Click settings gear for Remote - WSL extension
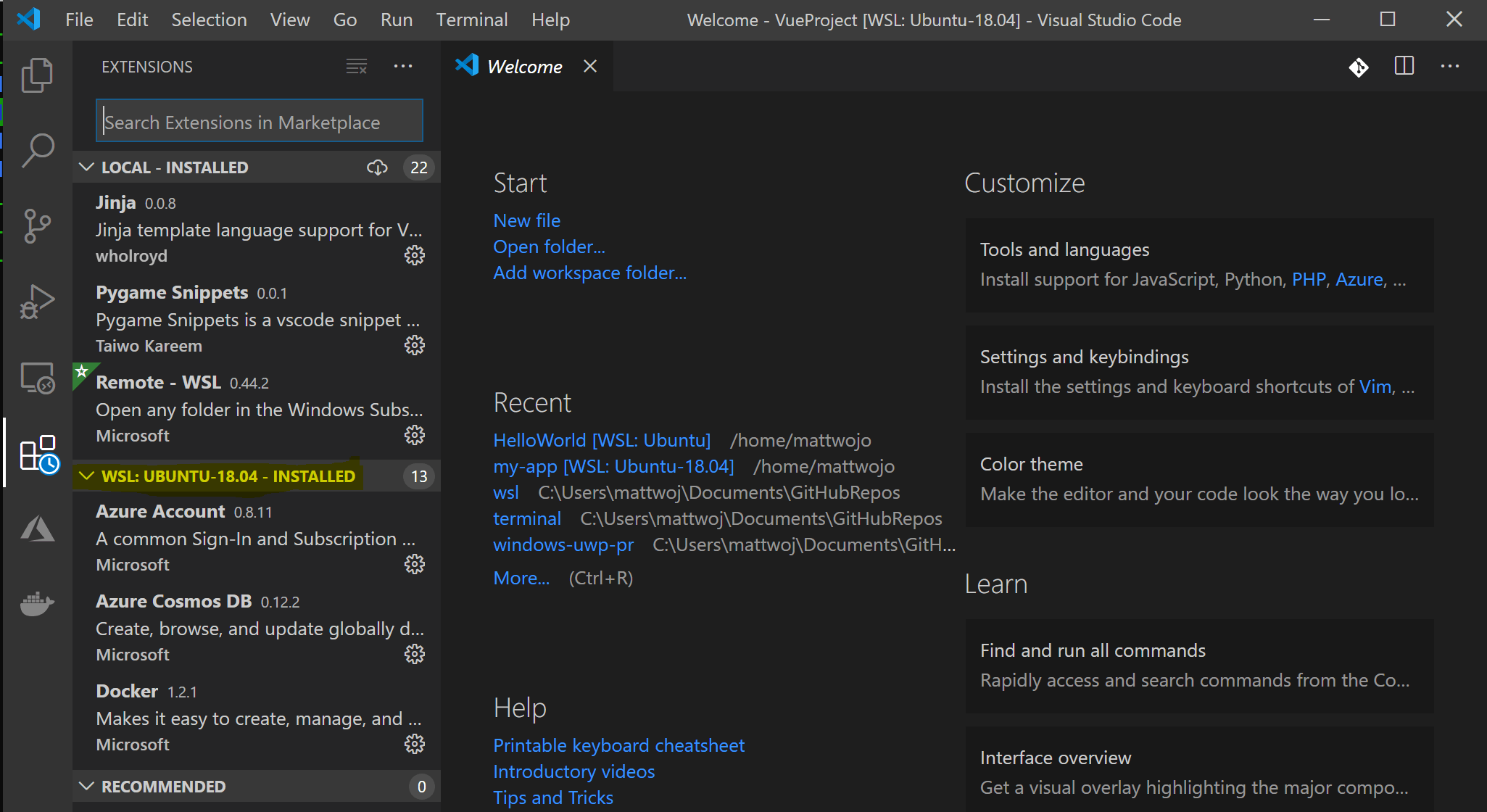Screen dimensions: 1487x812 pyautogui.click(x=416, y=435)
